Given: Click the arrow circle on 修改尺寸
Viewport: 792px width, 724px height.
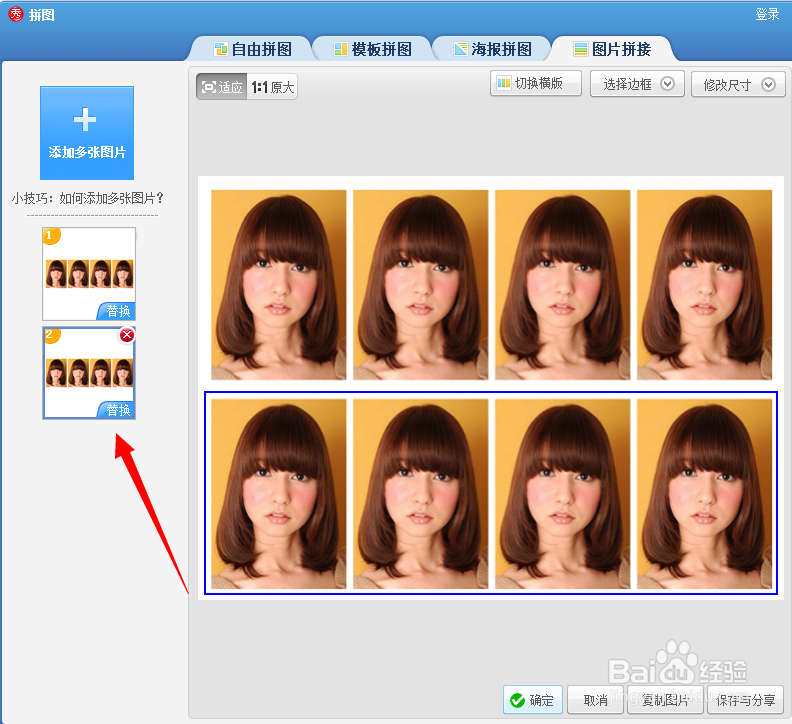Looking at the screenshot, I should click(x=769, y=84).
